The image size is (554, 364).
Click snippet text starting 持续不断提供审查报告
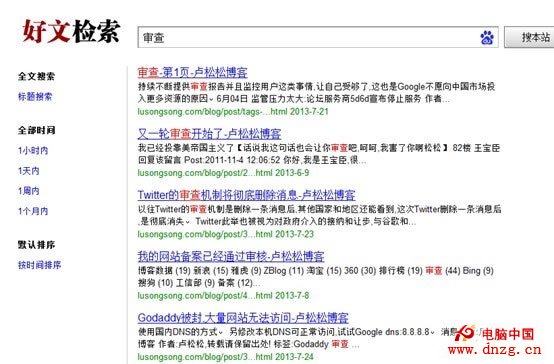click(317, 93)
